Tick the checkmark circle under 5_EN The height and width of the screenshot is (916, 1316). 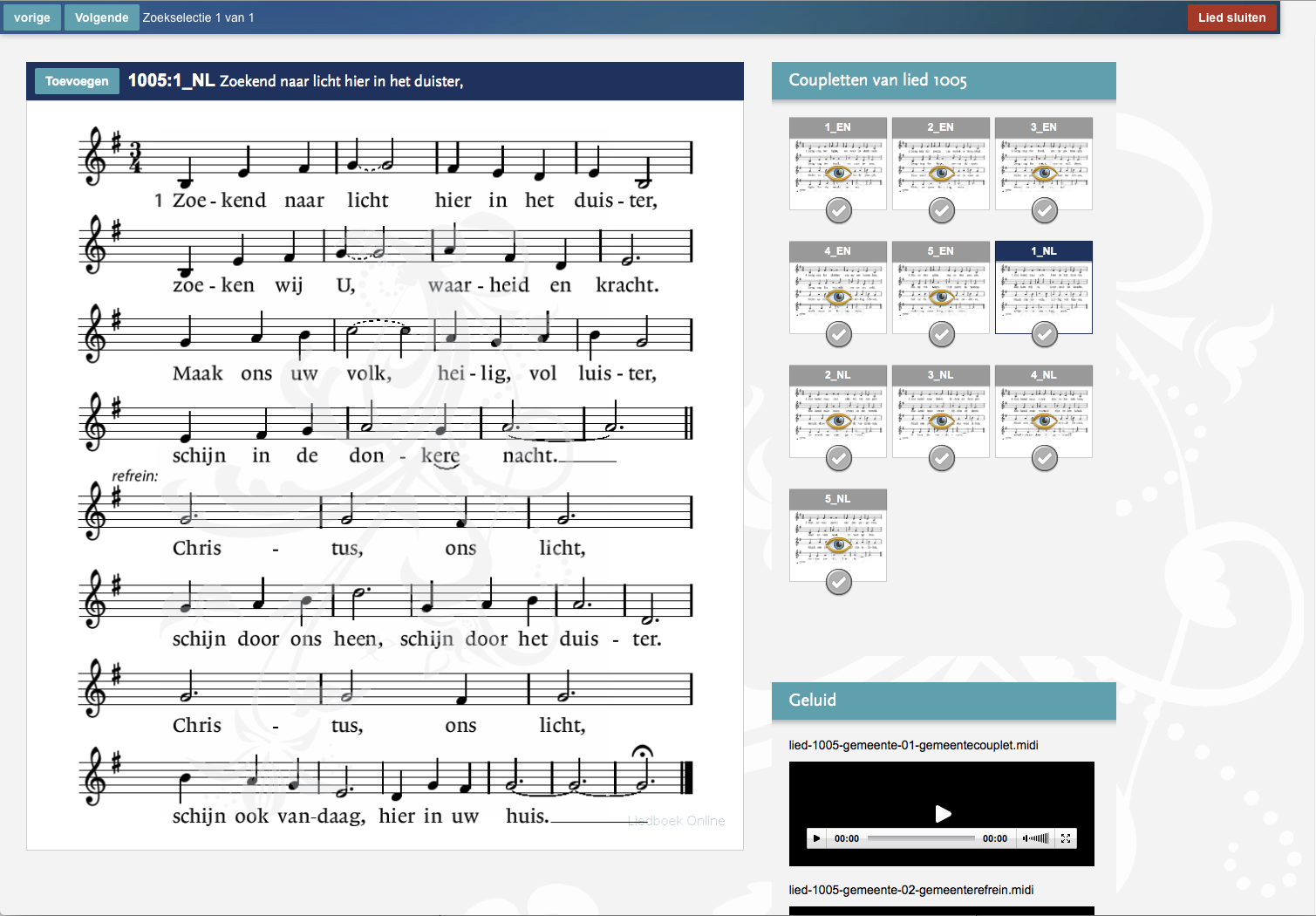point(942,334)
